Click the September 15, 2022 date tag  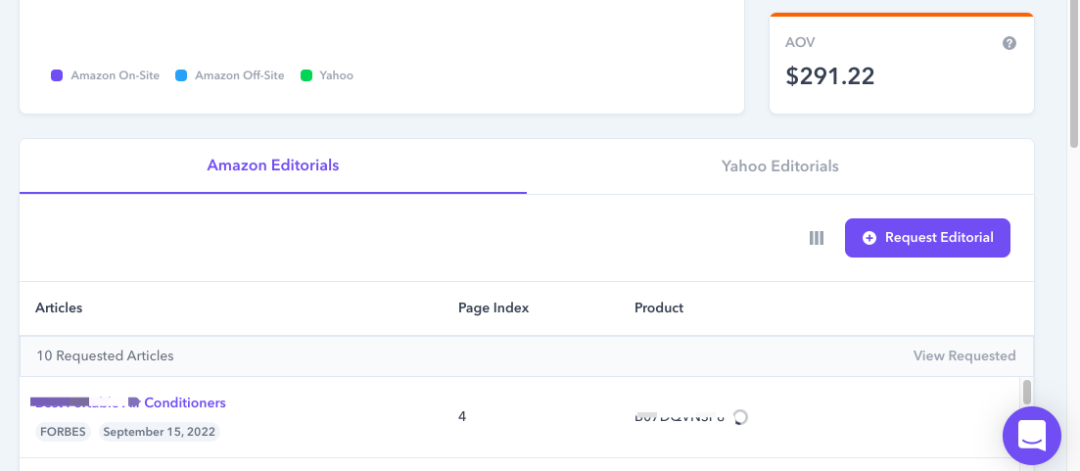(x=159, y=432)
